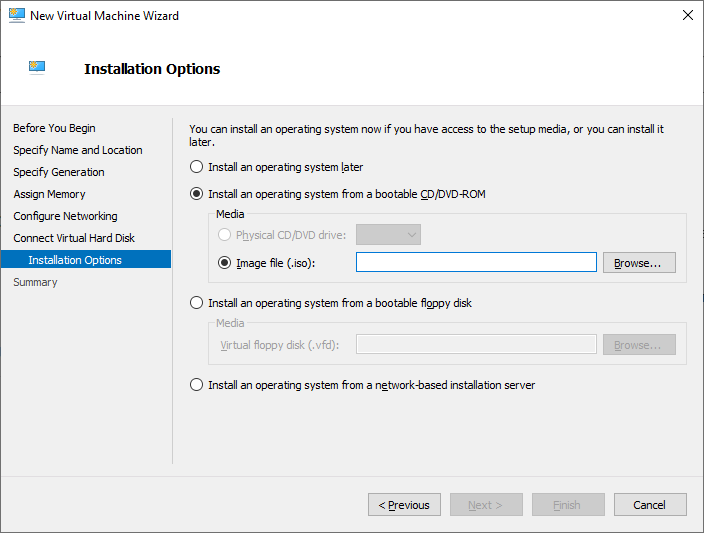Click the wizard icon in title bar
Viewport: 704px width, 533px height.
[17, 15]
